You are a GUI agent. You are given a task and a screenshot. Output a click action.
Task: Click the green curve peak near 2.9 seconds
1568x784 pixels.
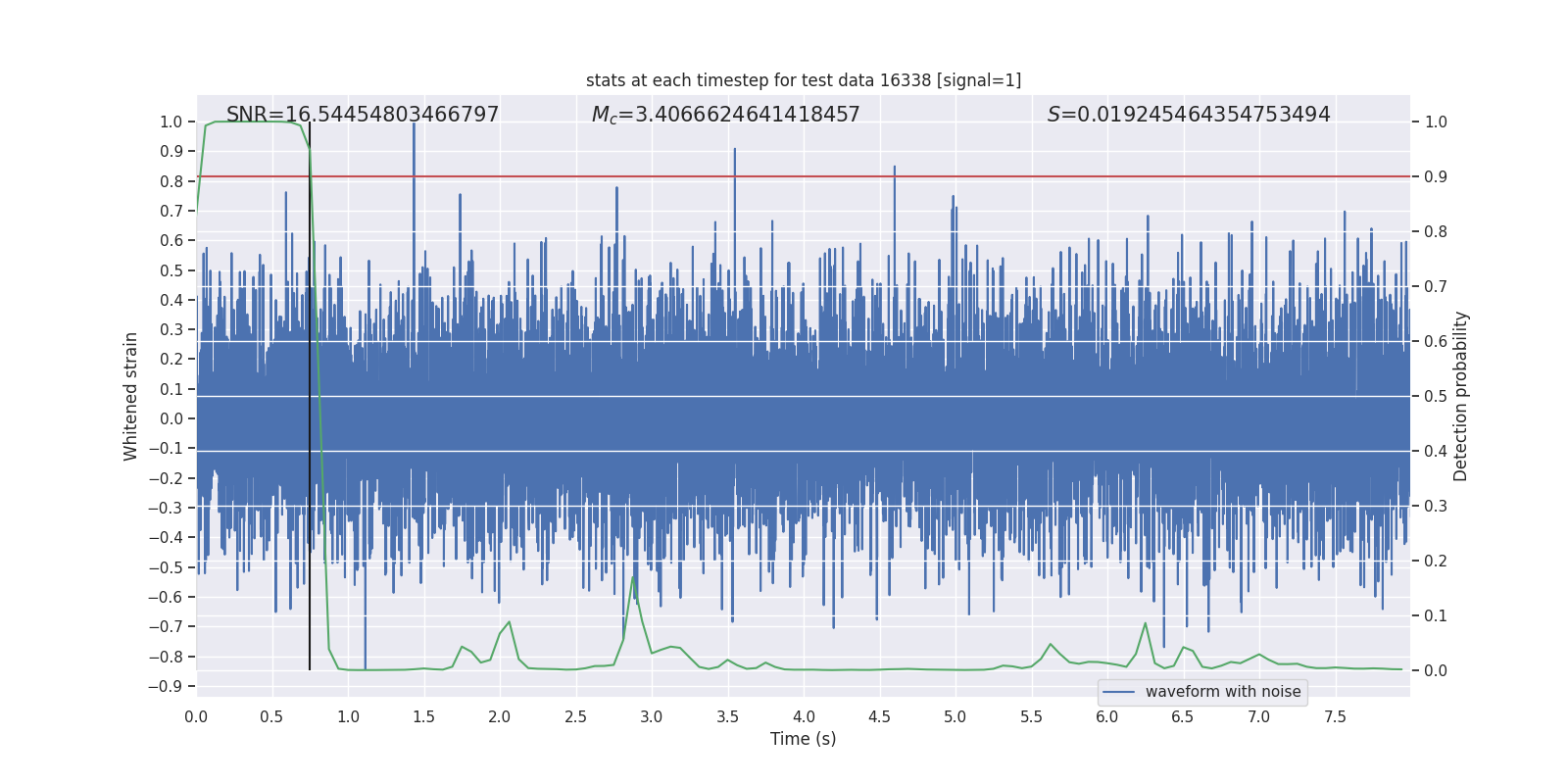click(633, 576)
